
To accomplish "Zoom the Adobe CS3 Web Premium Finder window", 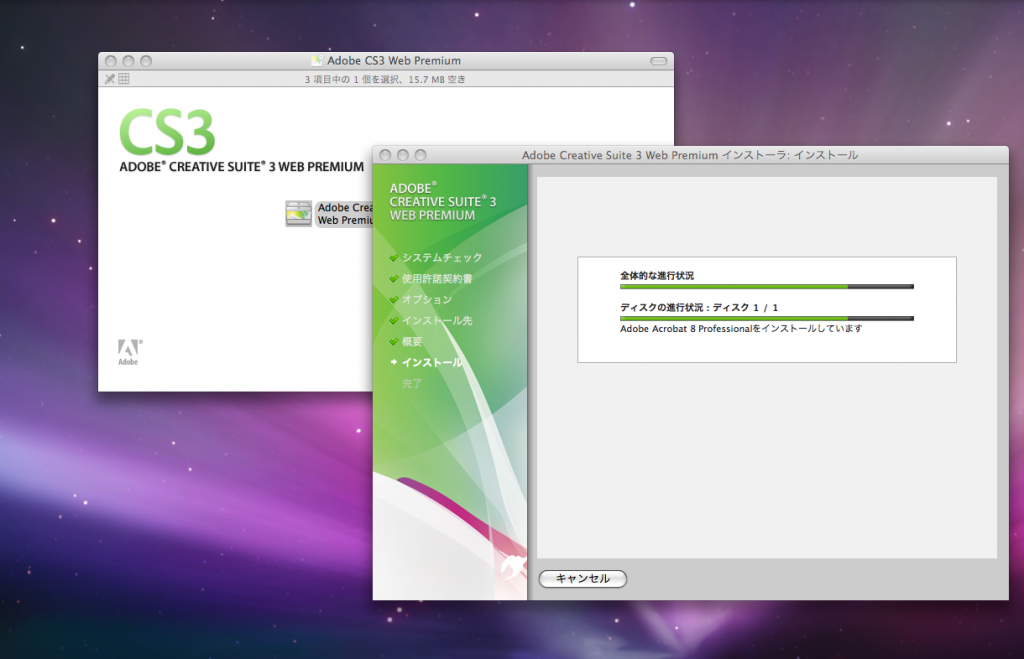I will point(146,61).
